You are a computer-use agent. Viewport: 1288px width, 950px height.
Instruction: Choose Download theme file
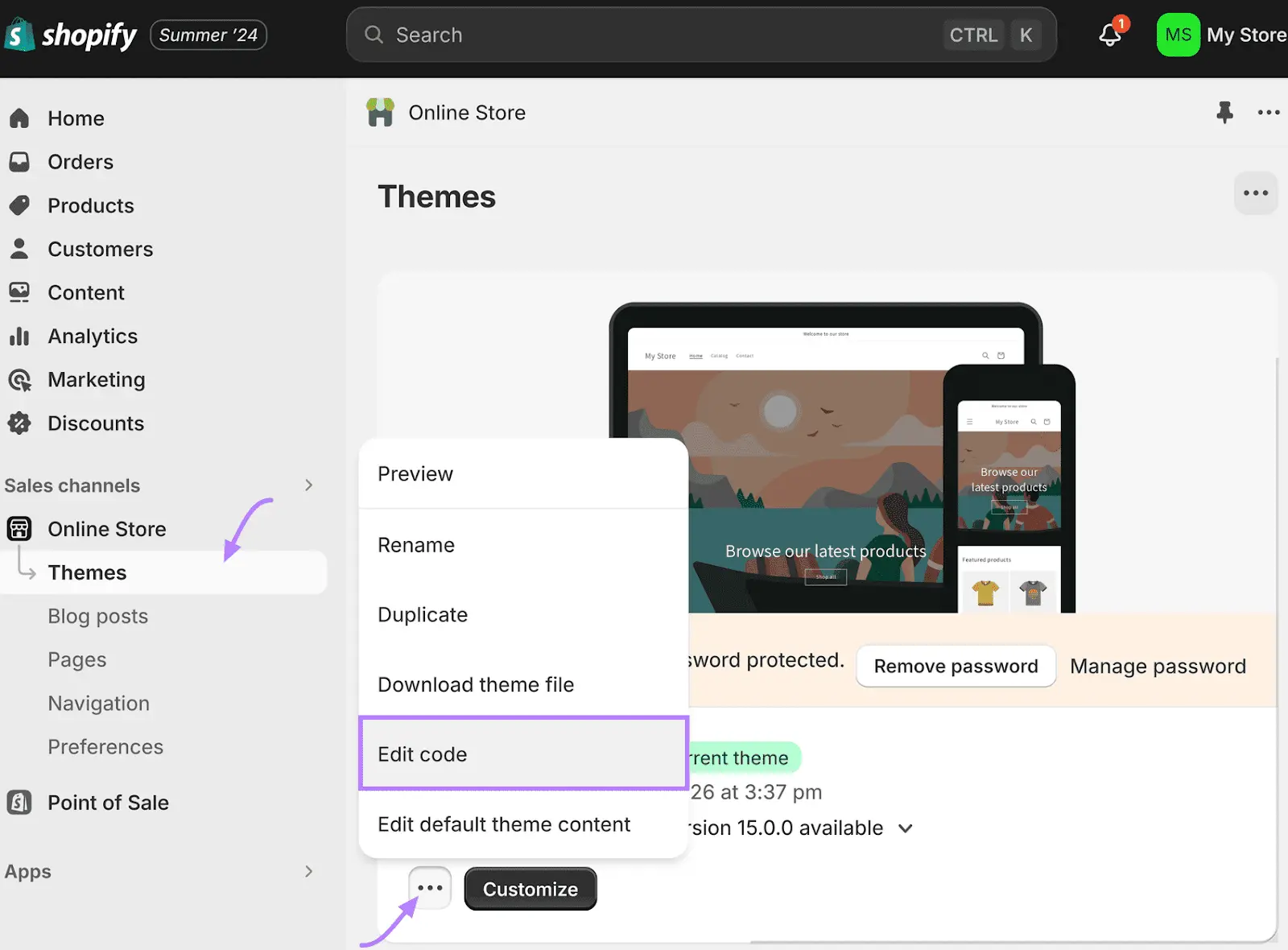(476, 684)
